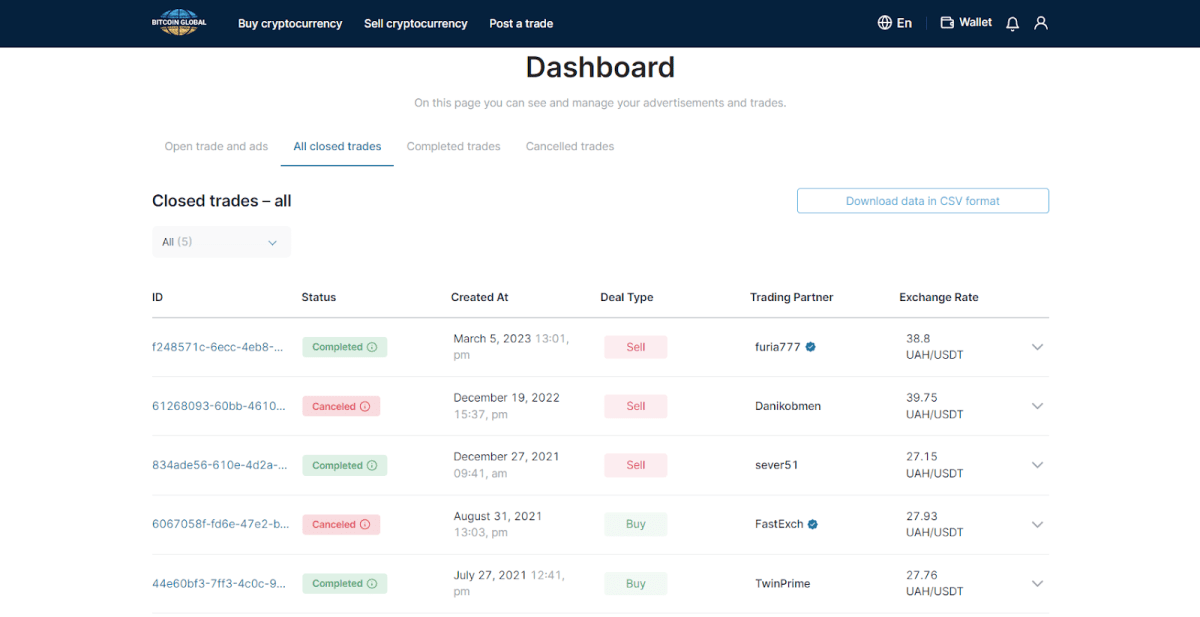The image size is (1200, 617).
Task: Open Post a trade page
Action: tap(521, 23)
